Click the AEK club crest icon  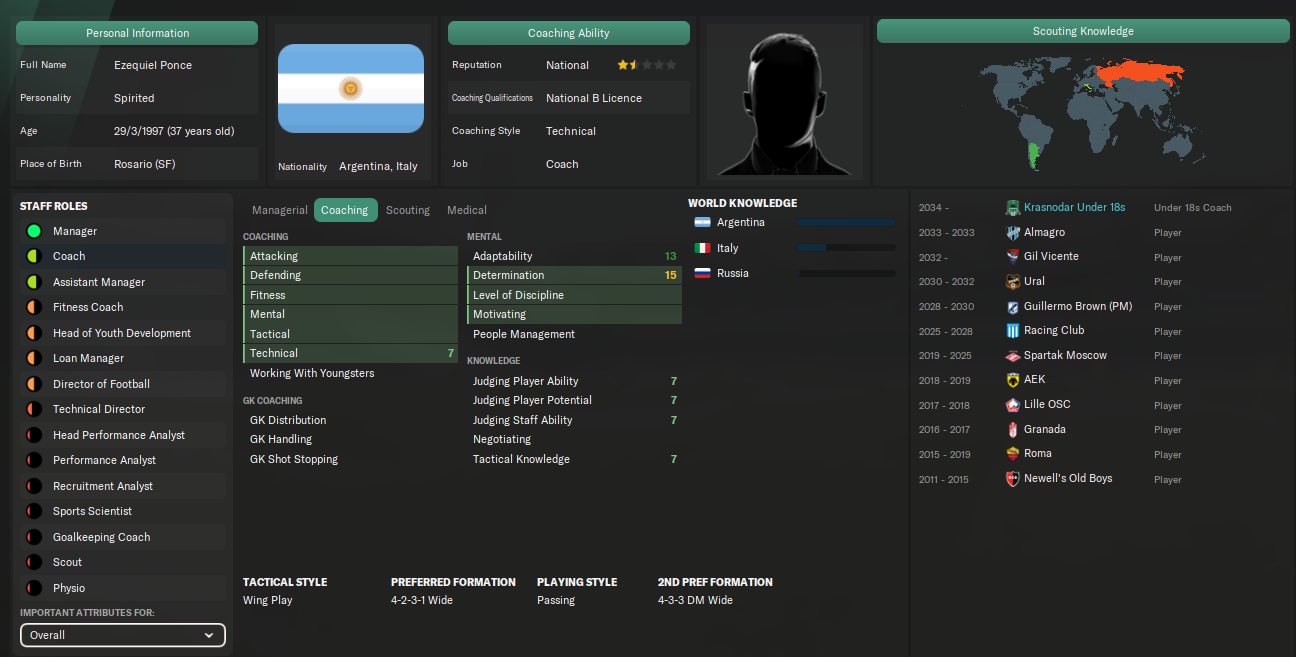tap(1013, 380)
